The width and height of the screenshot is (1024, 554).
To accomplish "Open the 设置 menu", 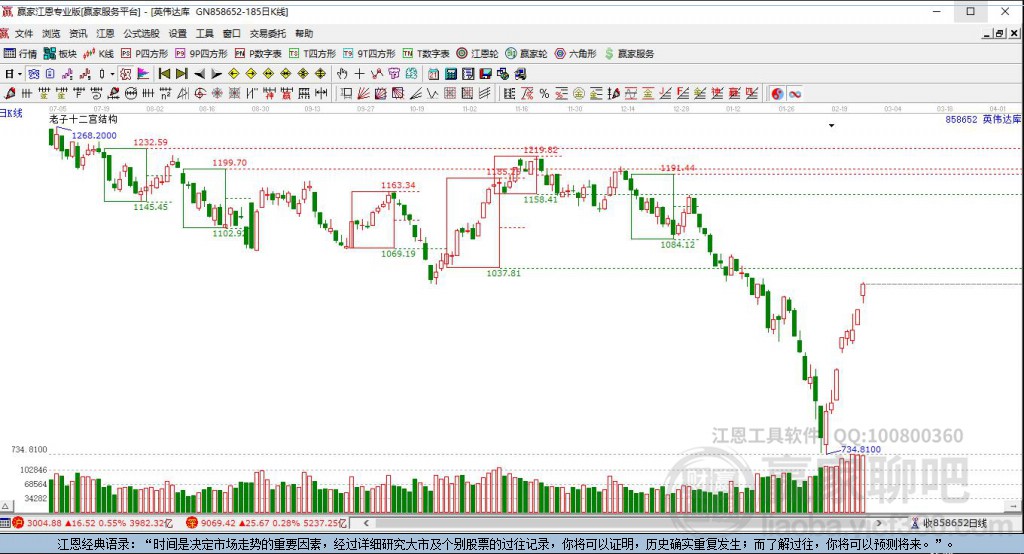I will click(x=178, y=33).
